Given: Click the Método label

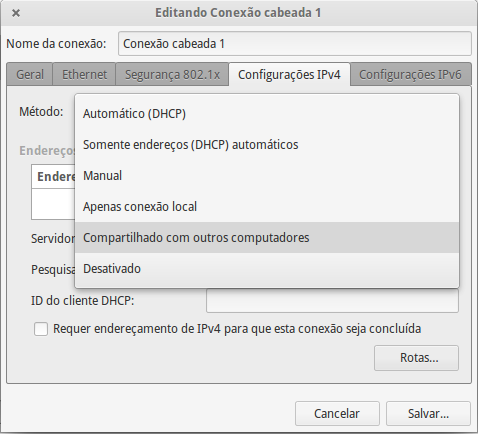Looking at the screenshot, I should 41,112.
